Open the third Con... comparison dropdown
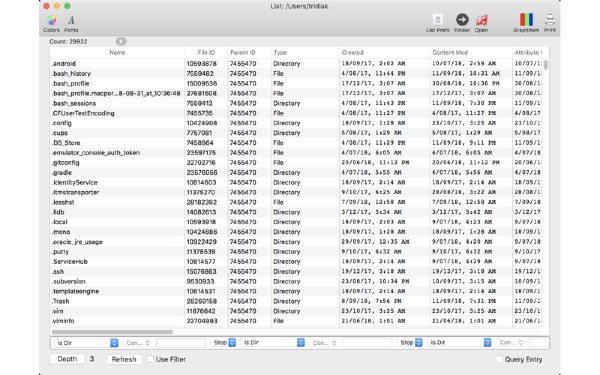 511,342
